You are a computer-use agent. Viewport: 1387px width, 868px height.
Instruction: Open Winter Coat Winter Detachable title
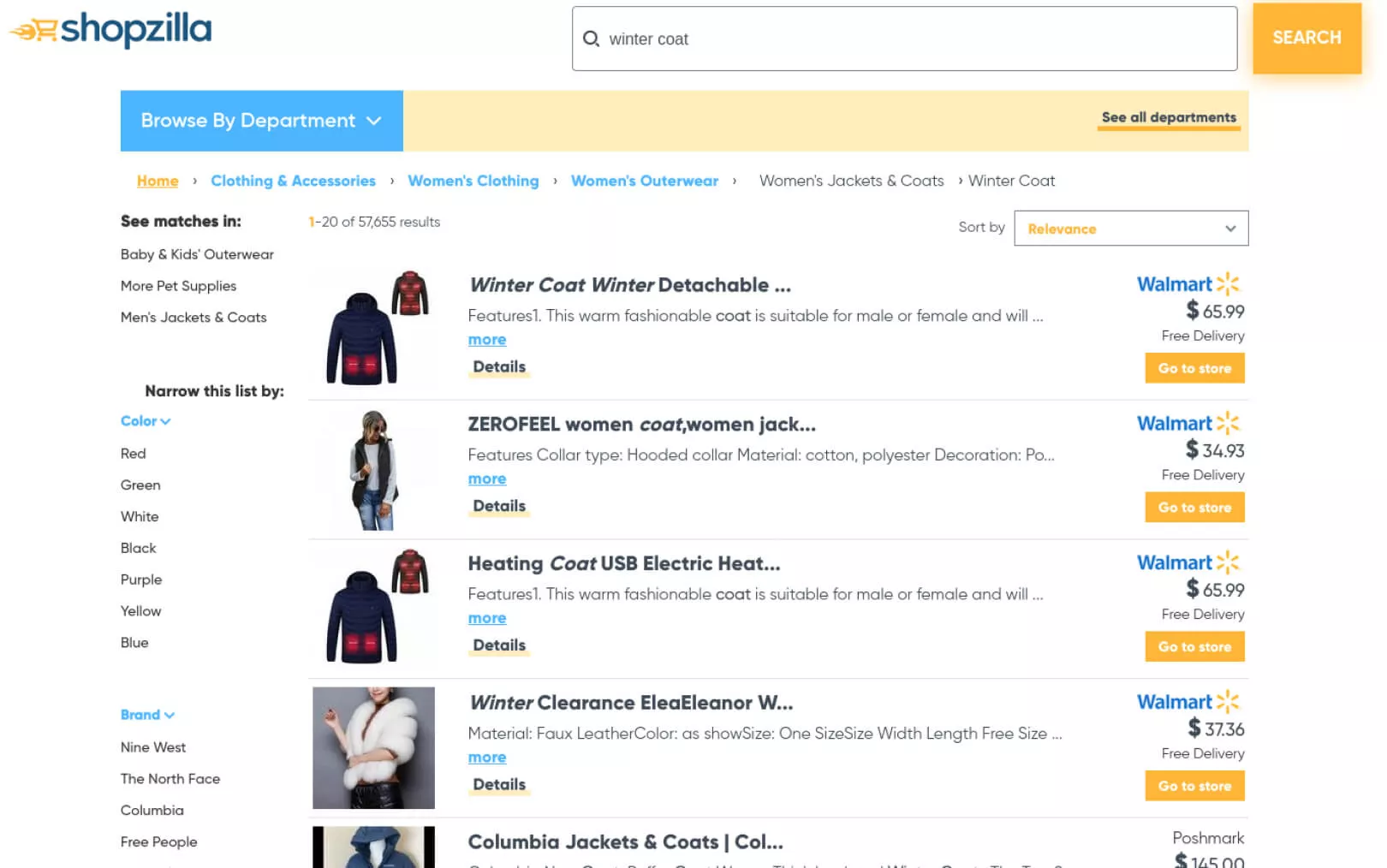[629, 285]
